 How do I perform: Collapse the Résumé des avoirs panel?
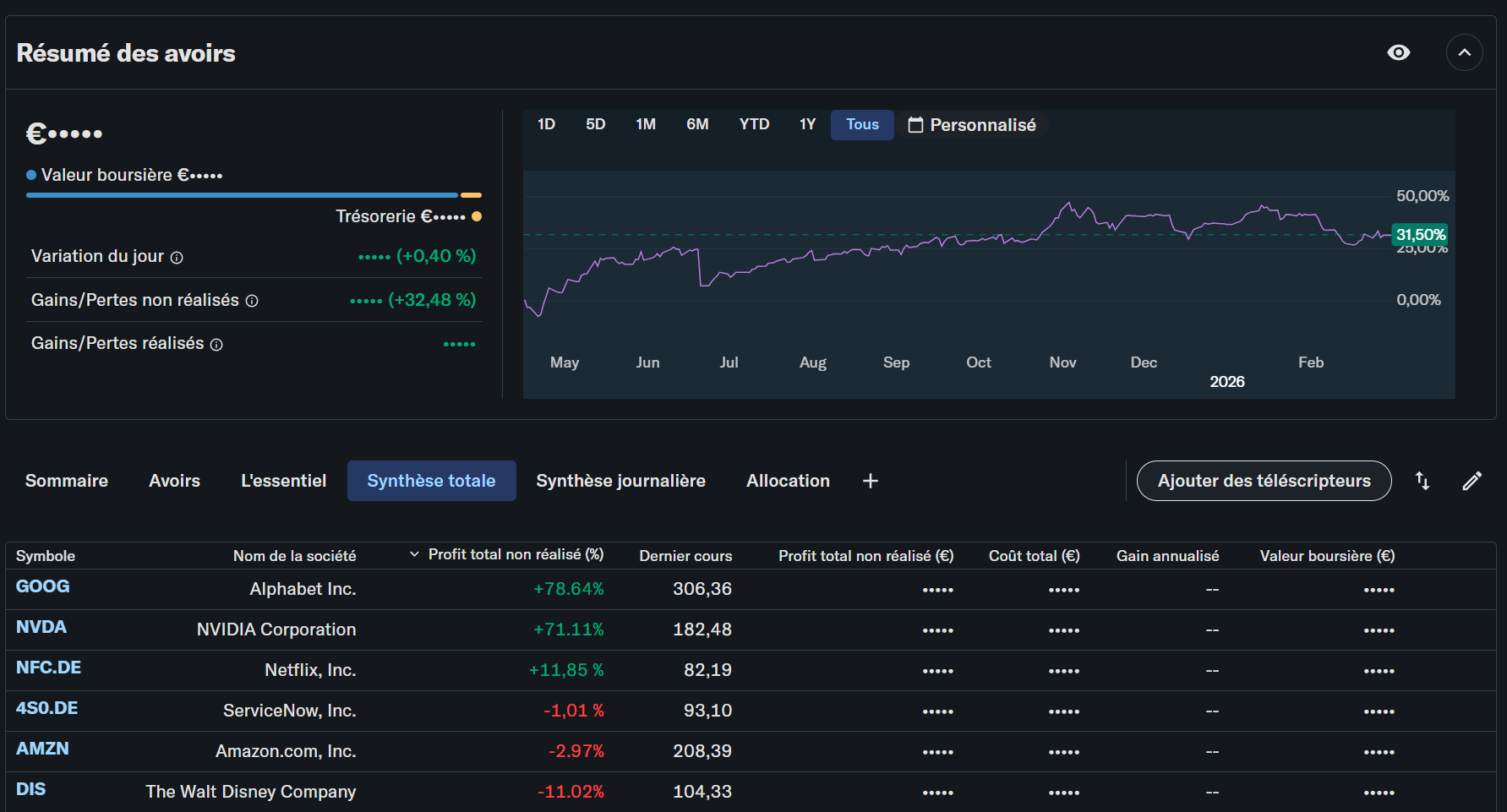1464,52
